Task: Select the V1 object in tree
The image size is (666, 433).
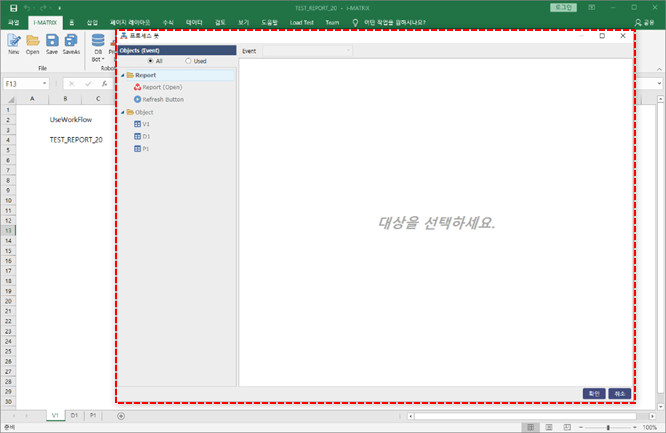Action: pyautogui.click(x=145, y=124)
